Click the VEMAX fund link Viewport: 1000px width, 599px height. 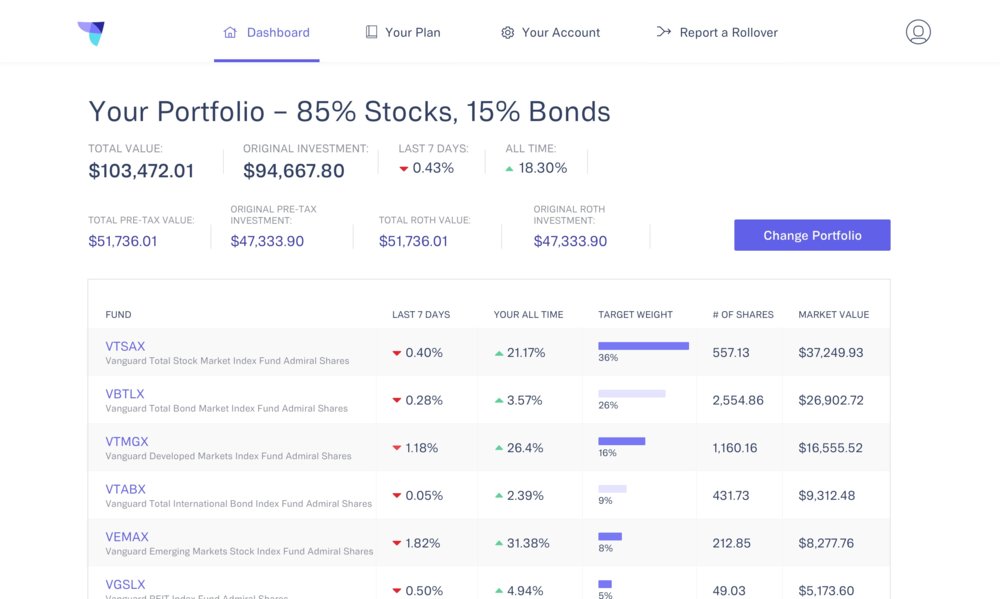click(127, 537)
